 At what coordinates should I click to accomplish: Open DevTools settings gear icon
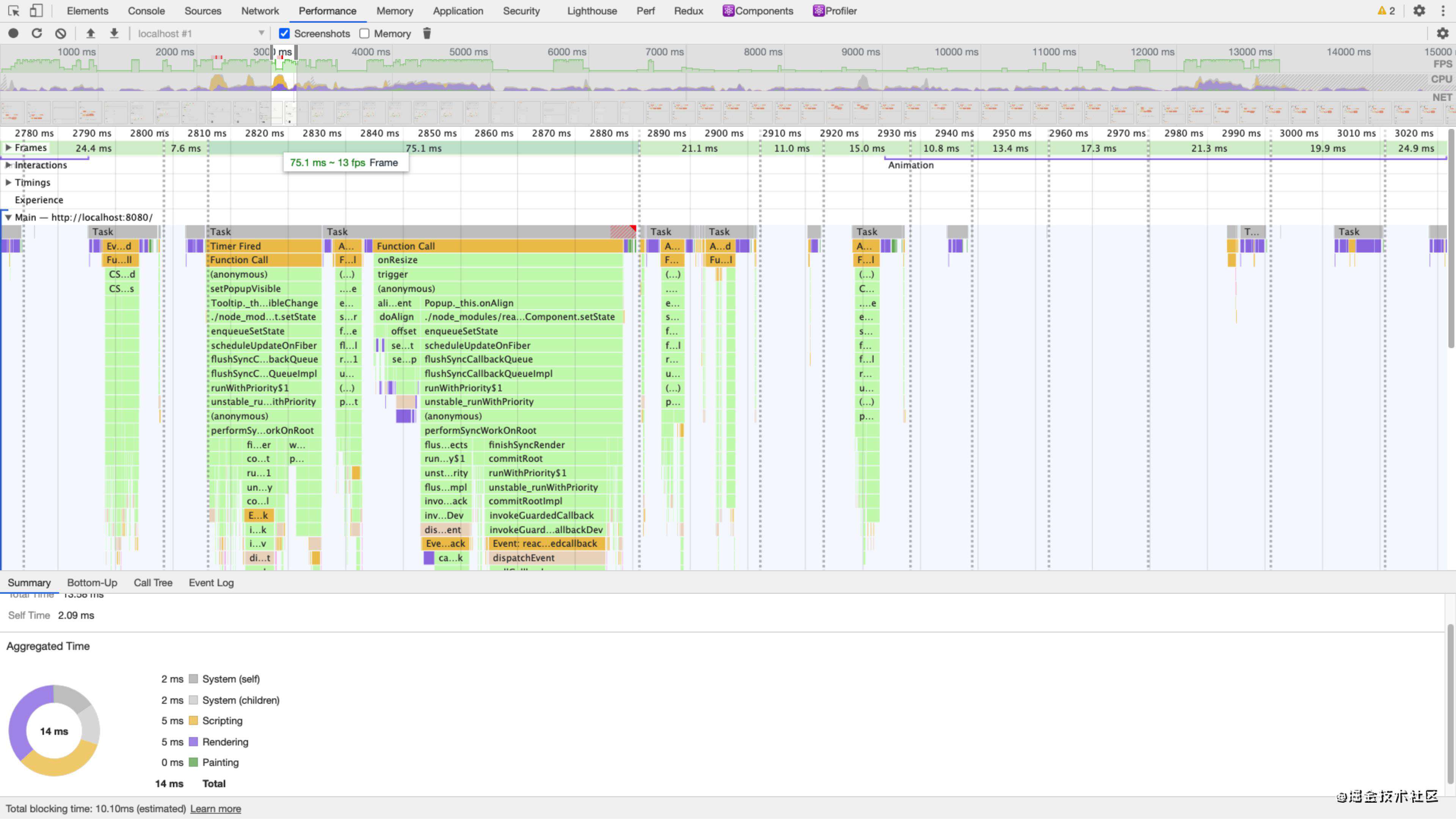pos(1419,11)
